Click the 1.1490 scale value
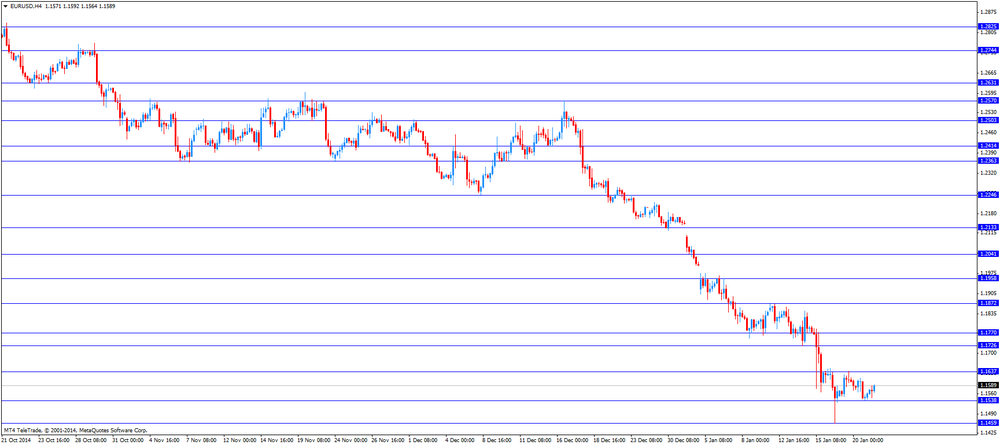Screen dimensions: 1000x445 [987, 412]
